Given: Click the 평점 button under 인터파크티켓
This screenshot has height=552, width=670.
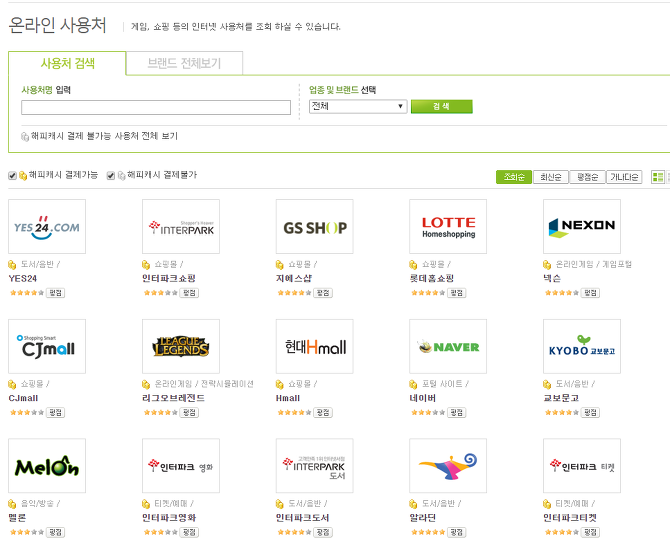Looking at the screenshot, I should (x=591, y=532).
